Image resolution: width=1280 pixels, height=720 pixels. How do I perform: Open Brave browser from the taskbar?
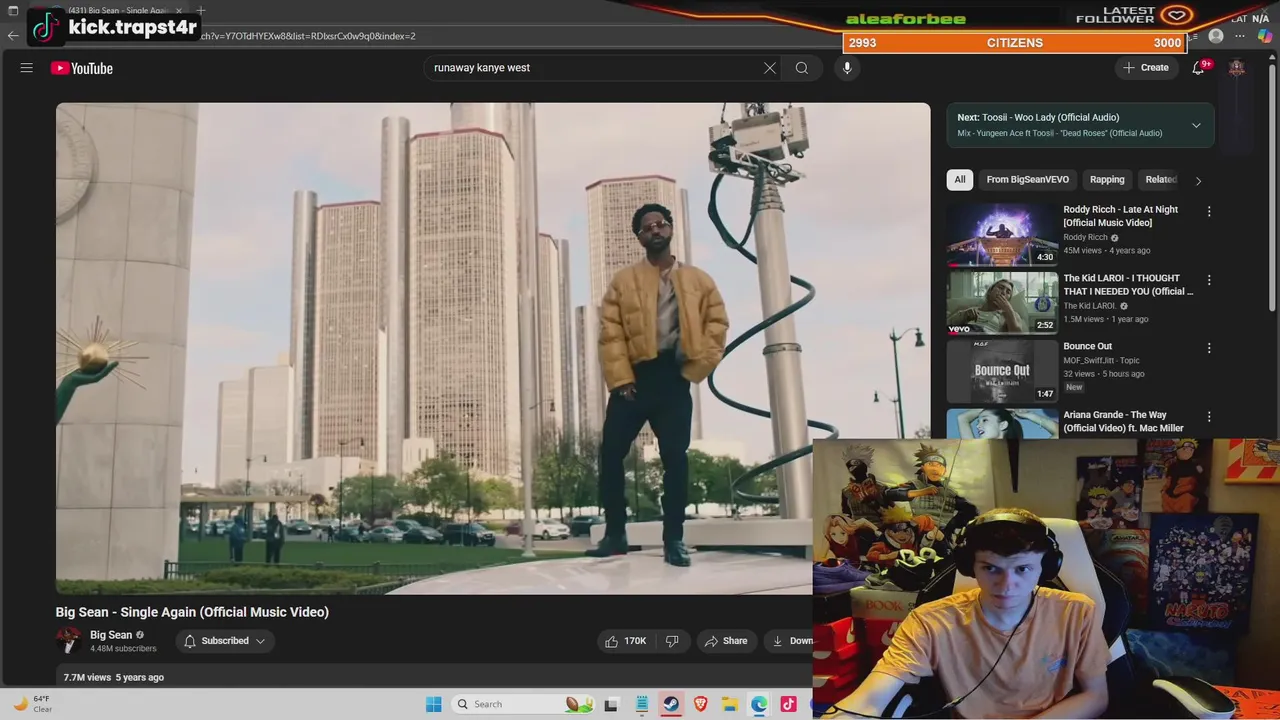tap(701, 704)
